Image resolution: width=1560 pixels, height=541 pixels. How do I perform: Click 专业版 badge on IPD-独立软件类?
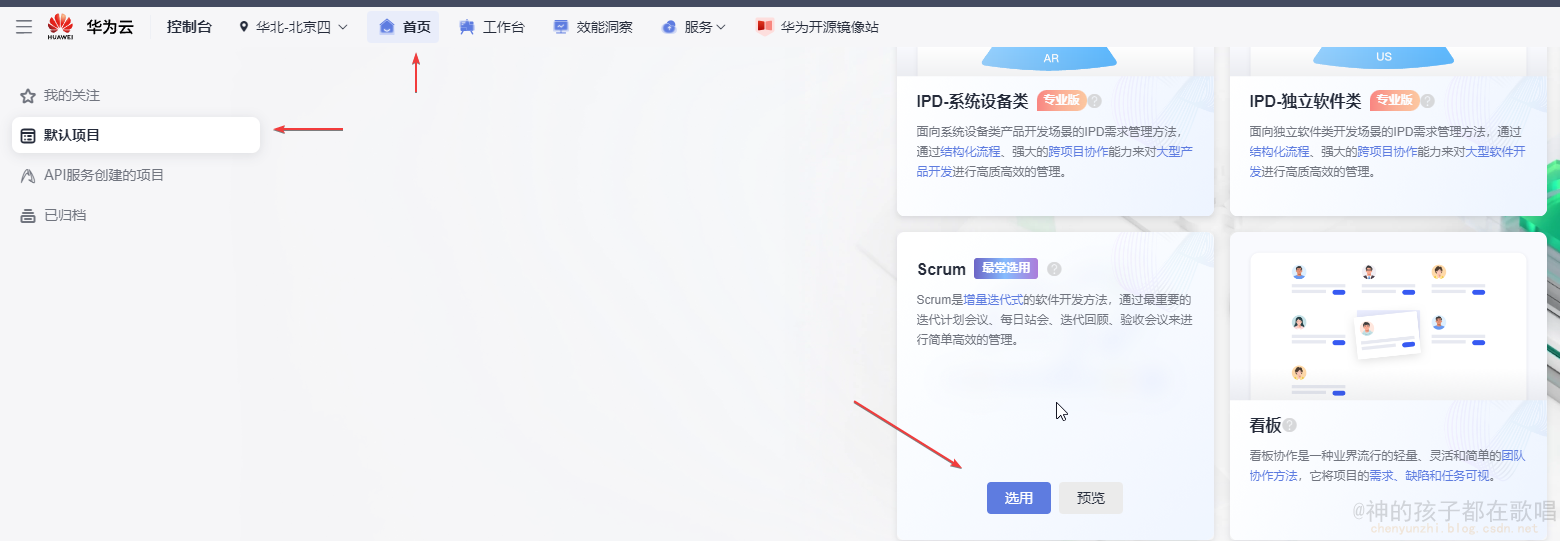point(1394,100)
